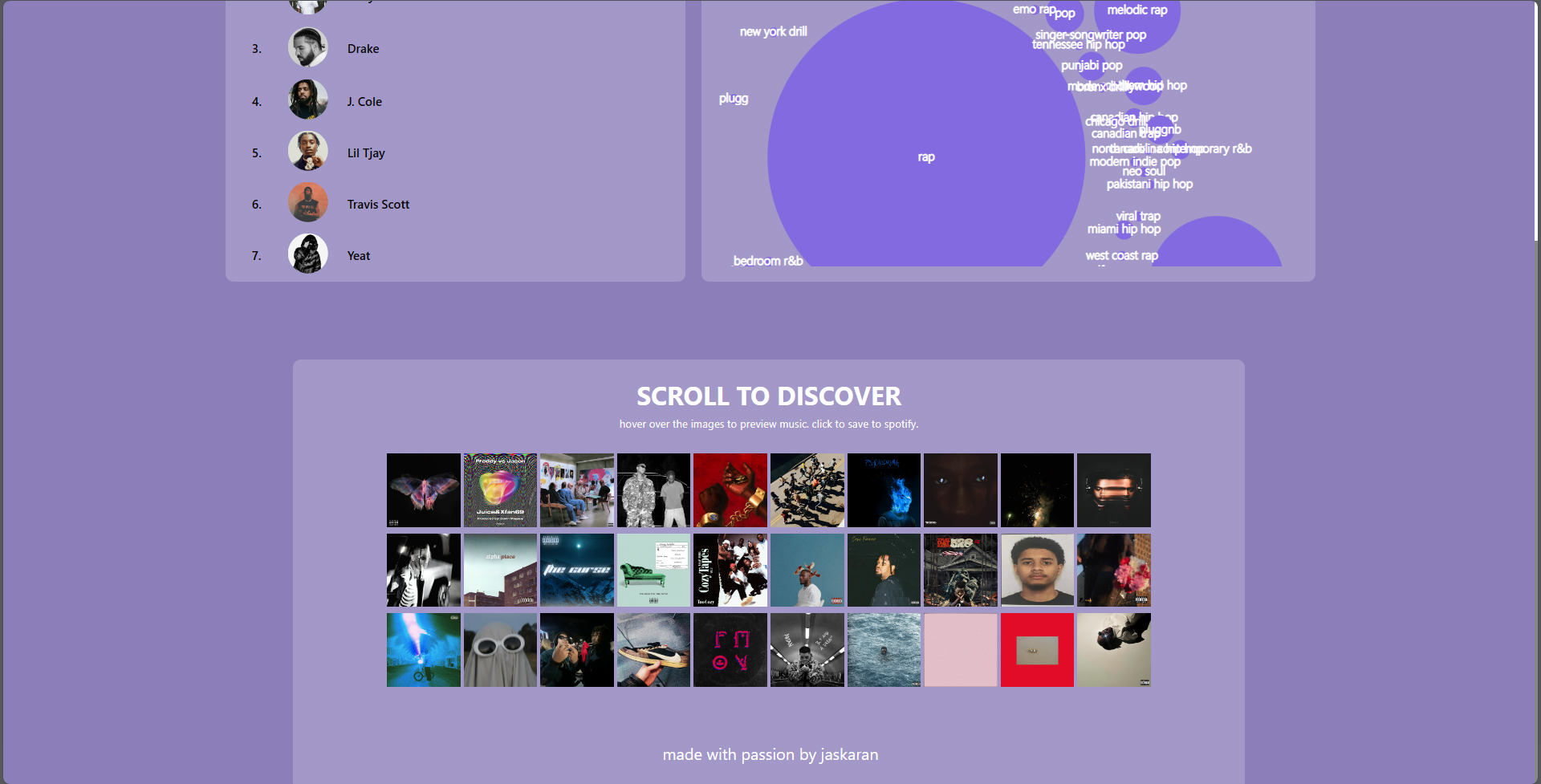Click the dark face close-up album cover

[961, 490]
